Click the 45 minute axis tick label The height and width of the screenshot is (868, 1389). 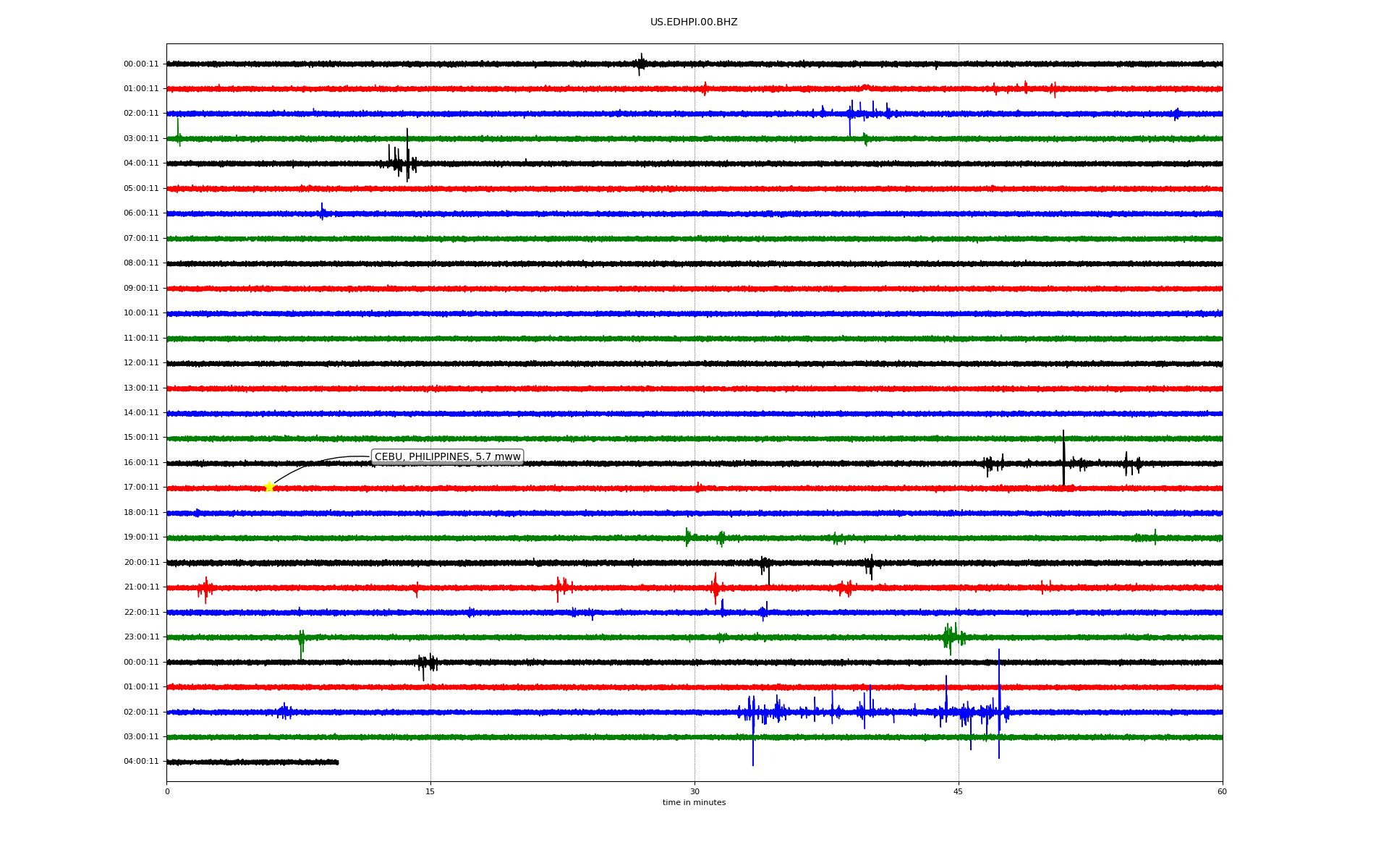tap(958, 791)
